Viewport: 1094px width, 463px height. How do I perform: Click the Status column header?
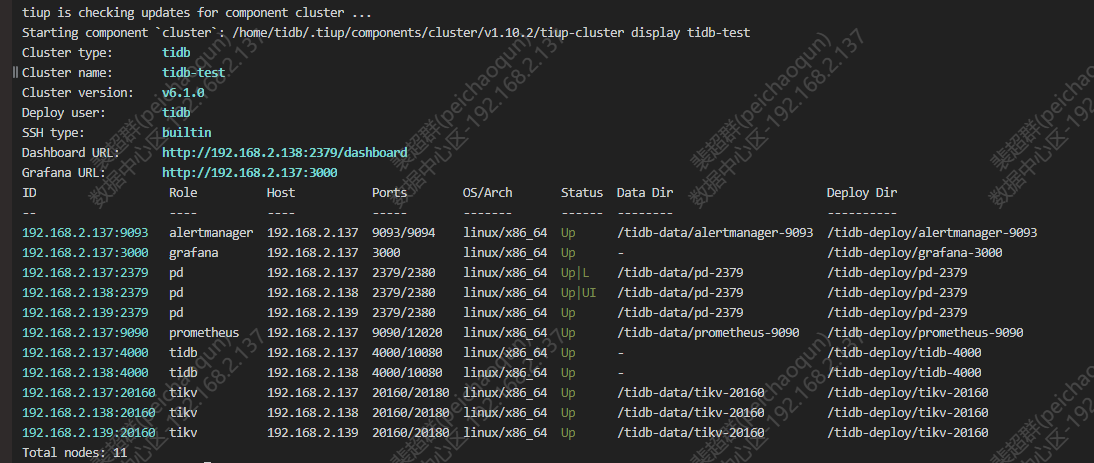[581, 192]
